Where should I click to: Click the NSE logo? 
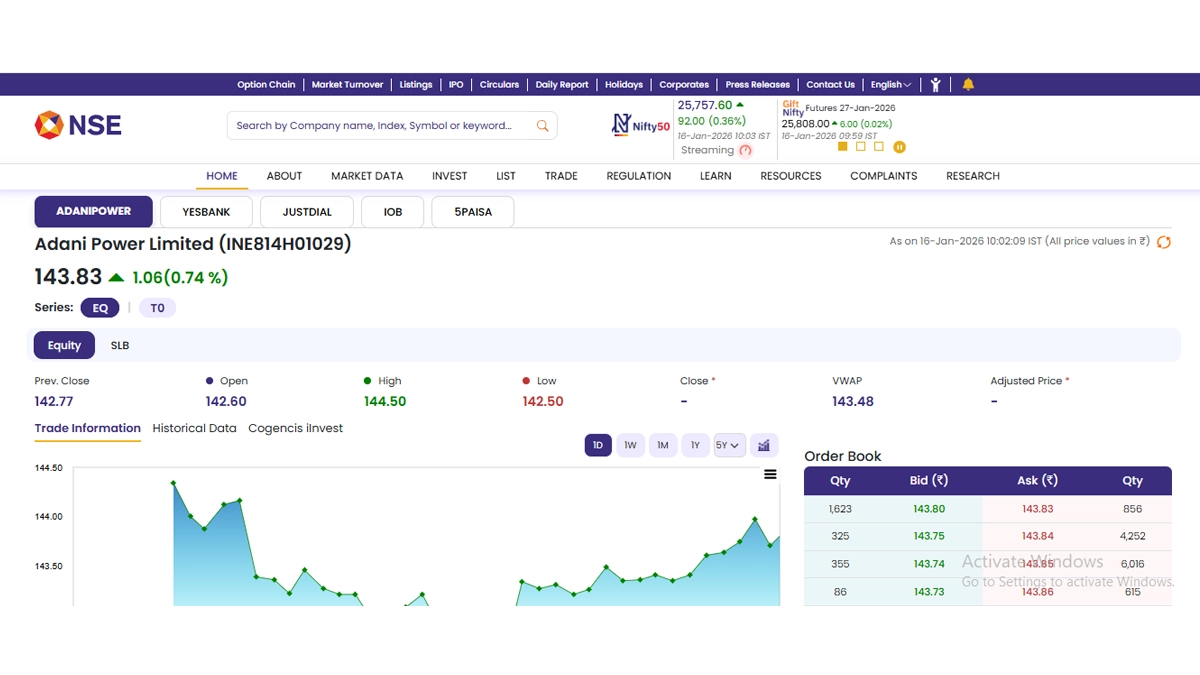pos(78,125)
